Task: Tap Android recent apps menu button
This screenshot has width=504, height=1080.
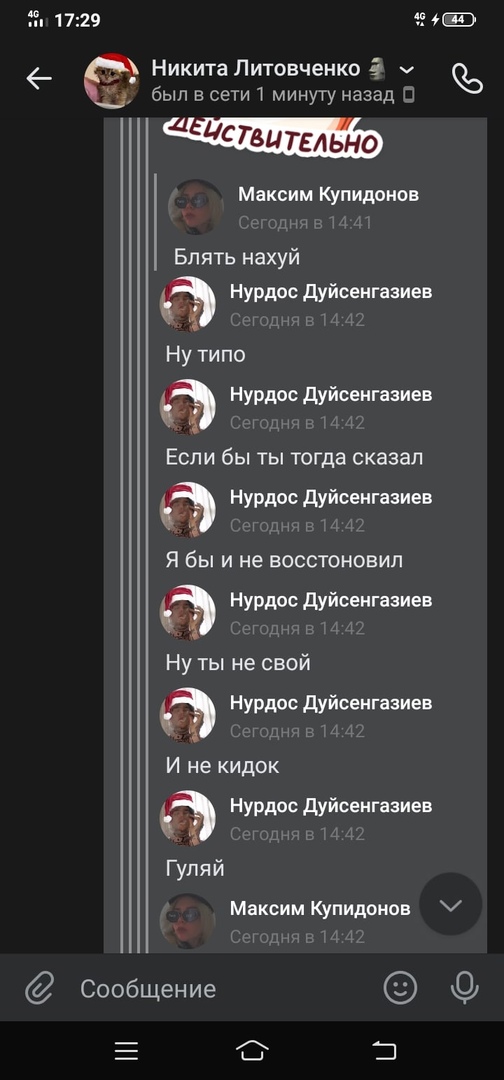Action: click(x=127, y=1050)
